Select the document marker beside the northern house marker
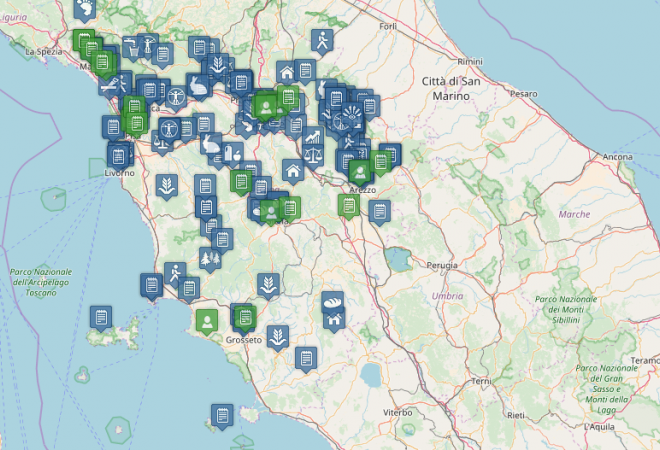Screen dimensions: 660x450 pos(306,72)
